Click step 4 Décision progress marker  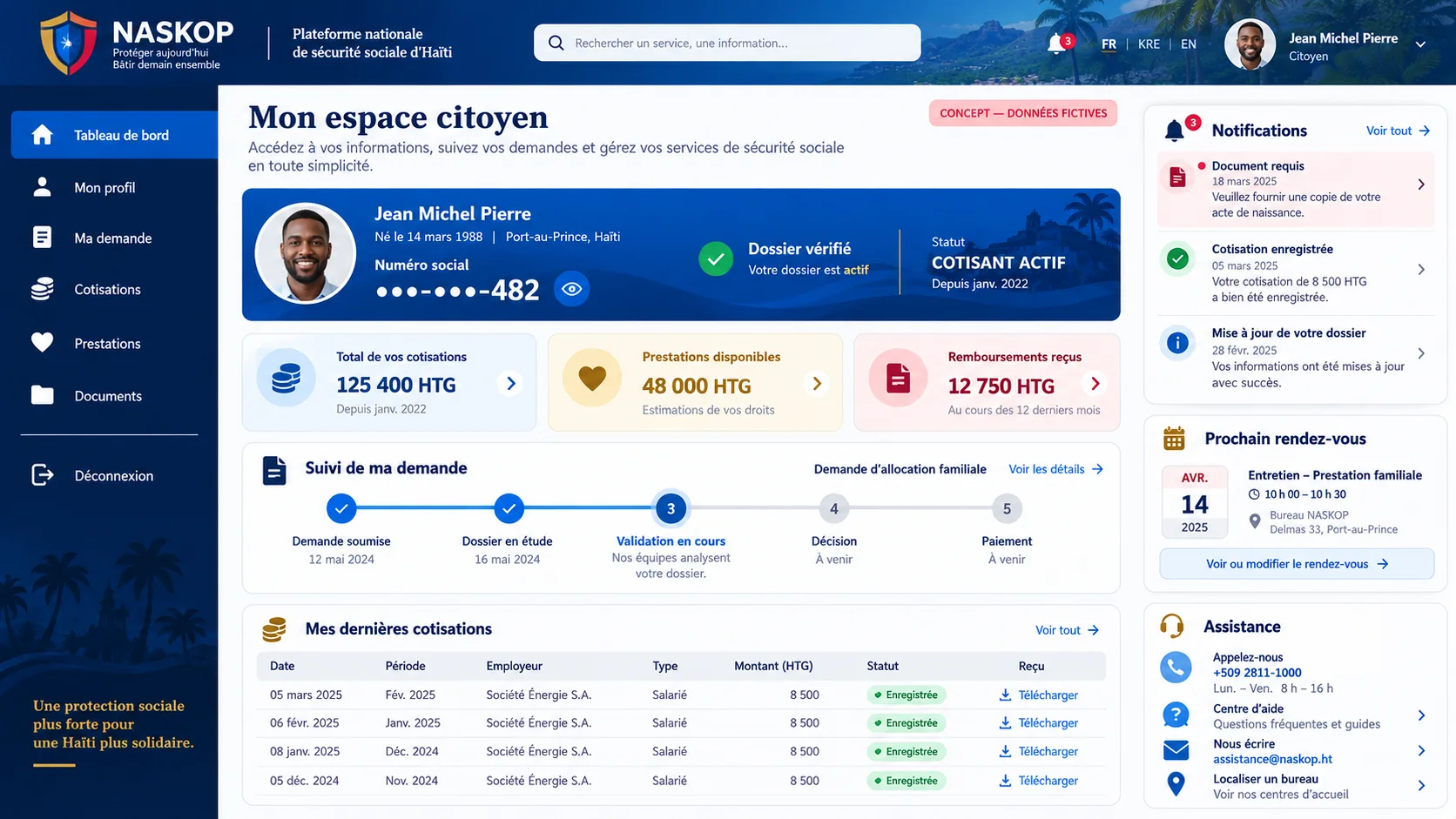(834, 508)
